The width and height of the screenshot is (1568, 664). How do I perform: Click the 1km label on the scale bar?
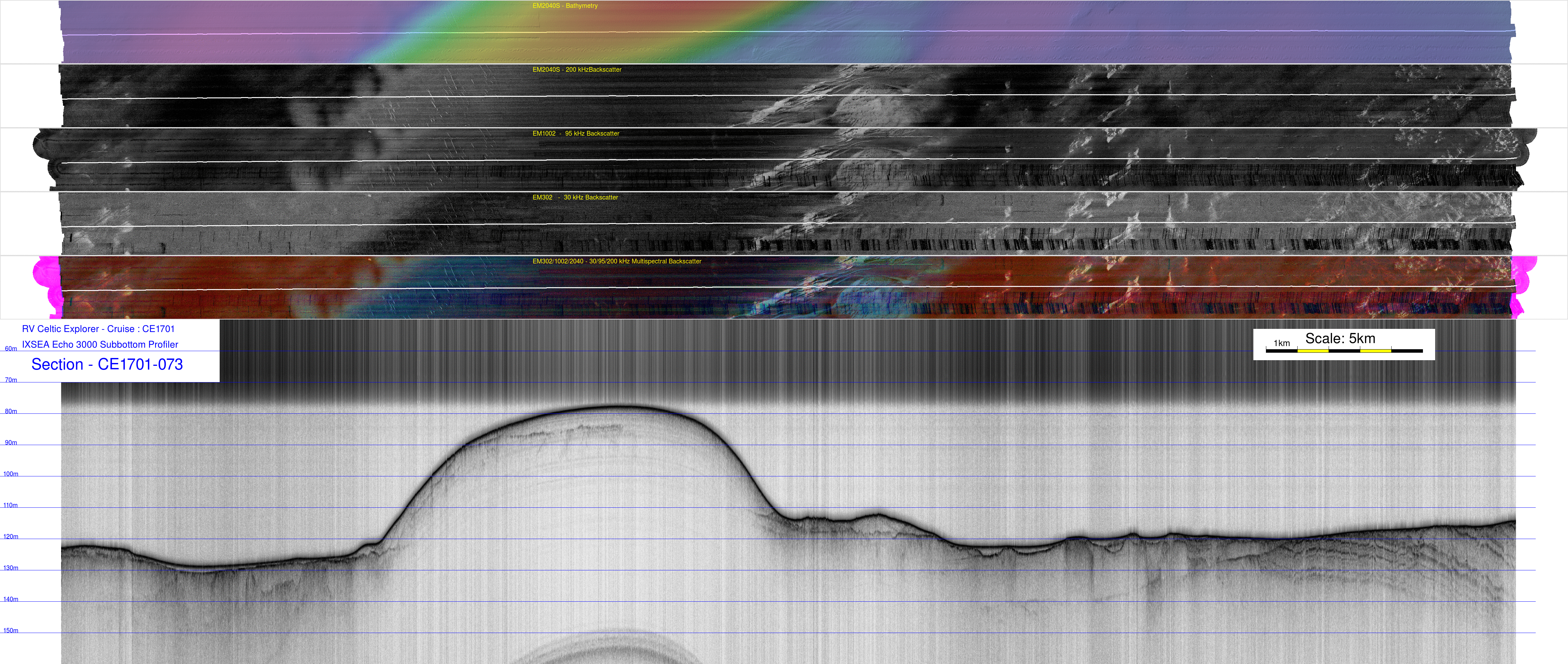(x=1281, y=343)
